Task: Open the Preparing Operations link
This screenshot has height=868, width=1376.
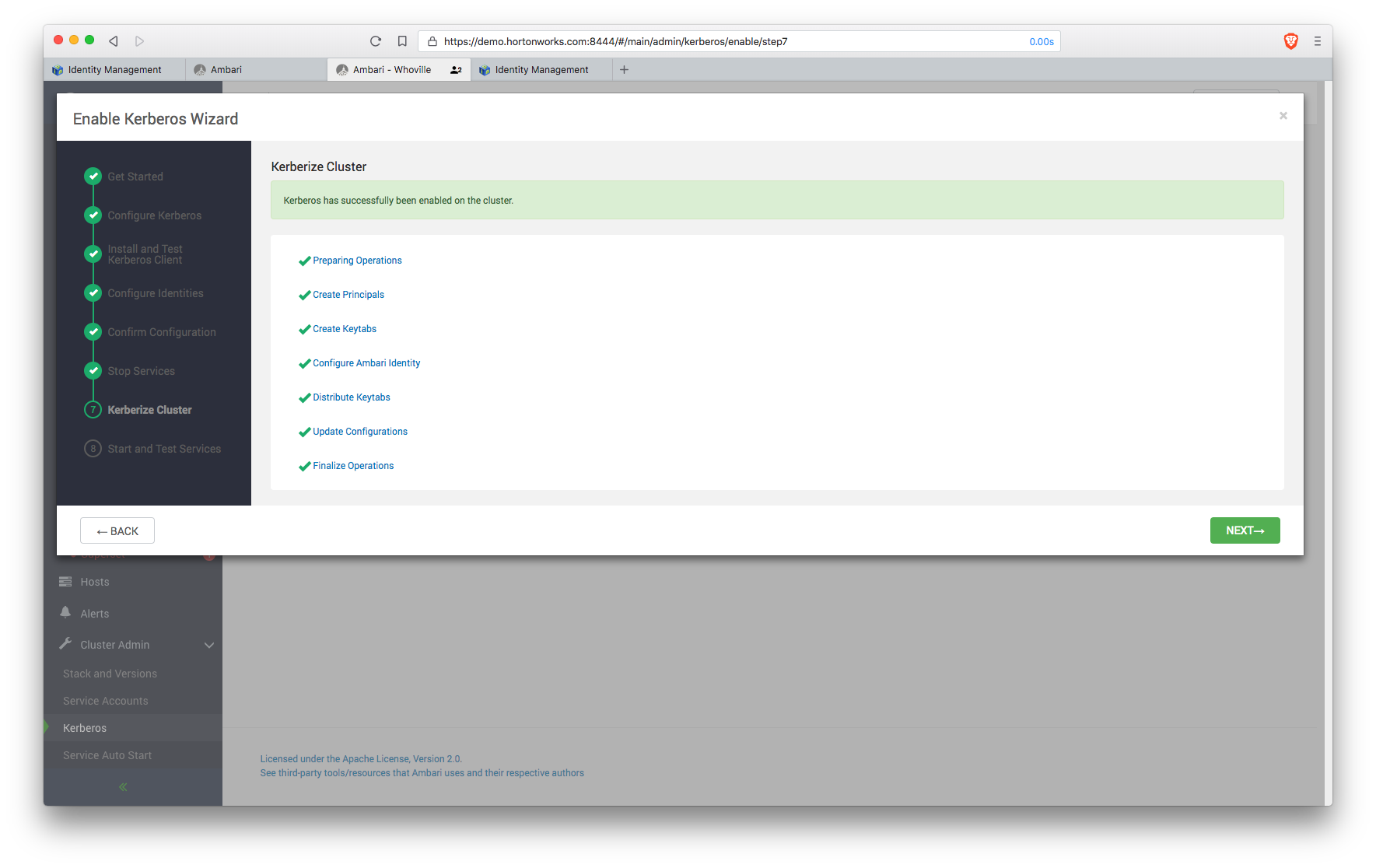Action: 357,261
